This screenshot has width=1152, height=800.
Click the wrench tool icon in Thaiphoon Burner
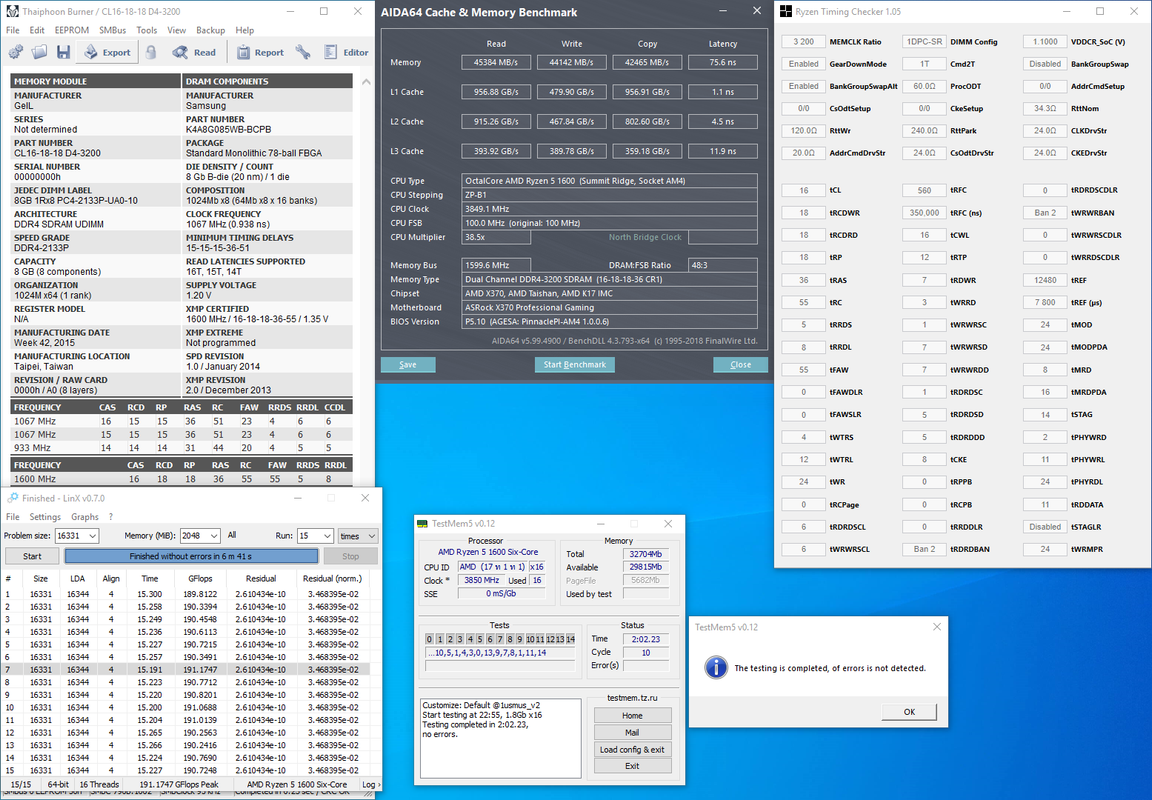[303, 52]
